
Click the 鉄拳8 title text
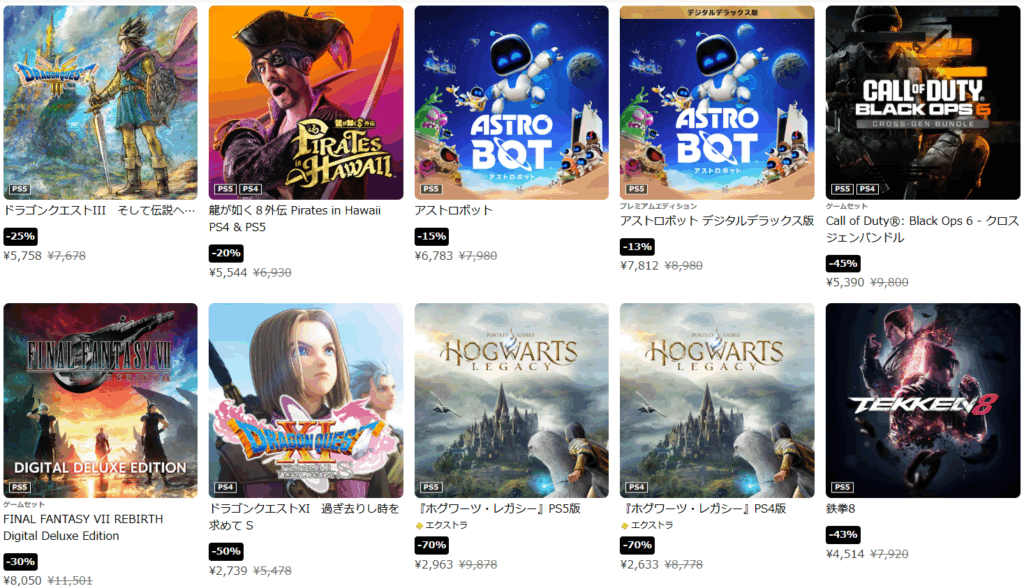pyautogui.click(x=840, y=508)
